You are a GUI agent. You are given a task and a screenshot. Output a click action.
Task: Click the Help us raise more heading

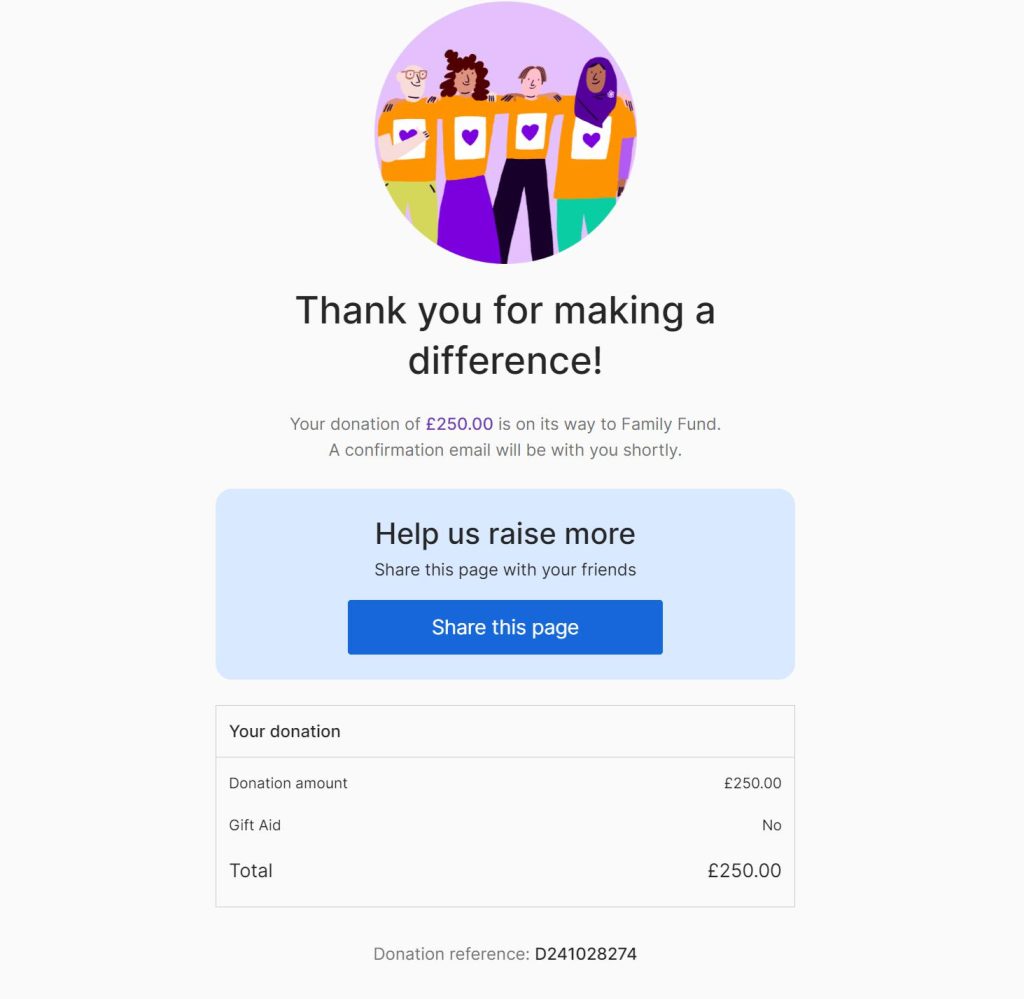point(505,533)
